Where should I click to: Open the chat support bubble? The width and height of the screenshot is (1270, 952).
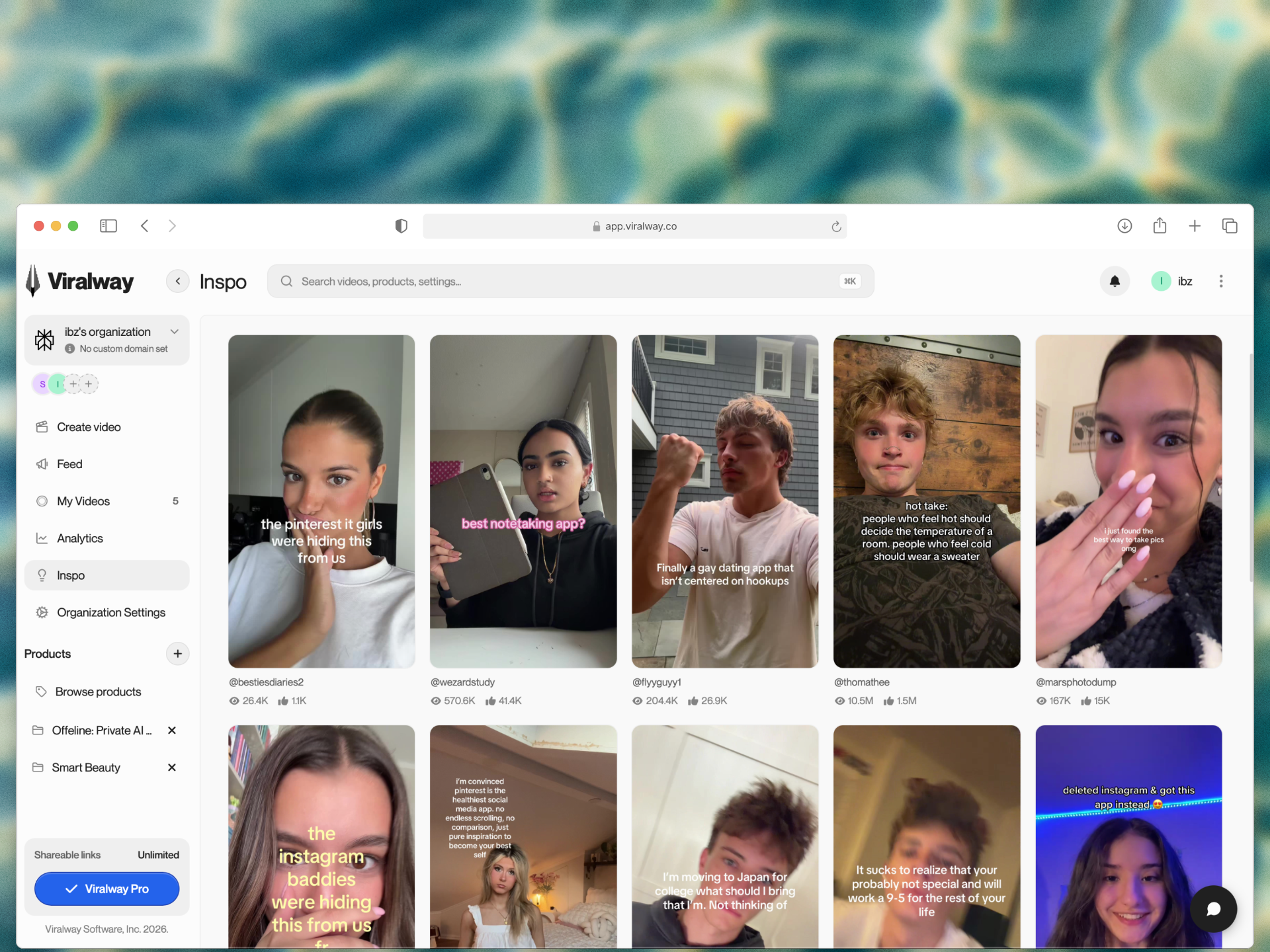(1213, 909)
